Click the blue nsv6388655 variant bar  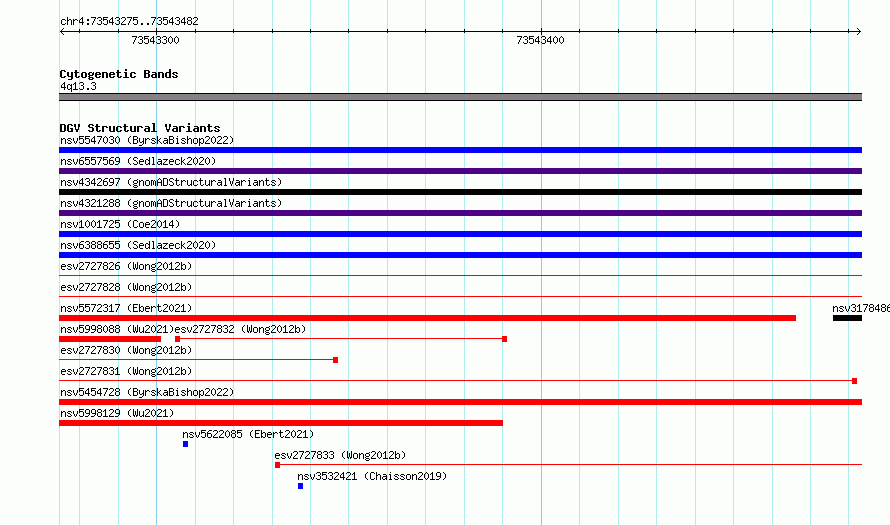[460, 255]
